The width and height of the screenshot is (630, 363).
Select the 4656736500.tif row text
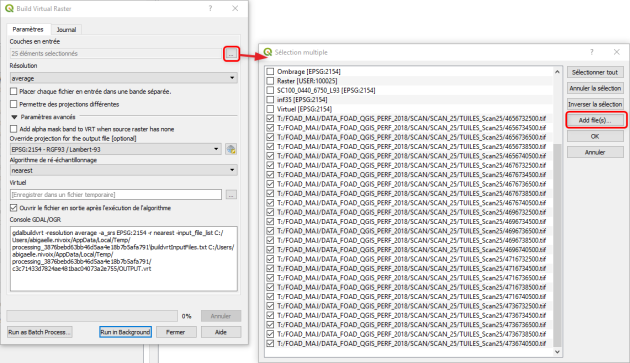tap(411, 137)
